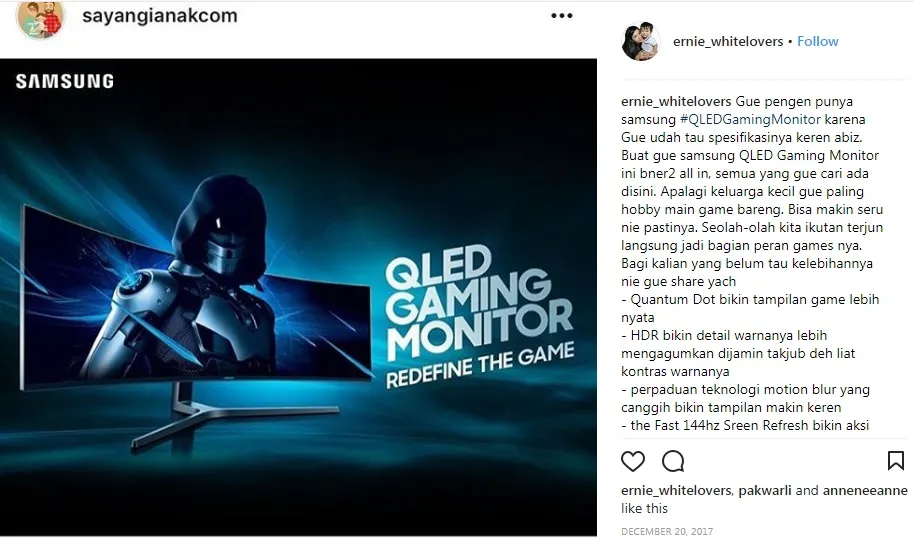This screenshot has width=914, height=544.
Task: View anneneeanne profile from likes list
Action: [865, 491]
